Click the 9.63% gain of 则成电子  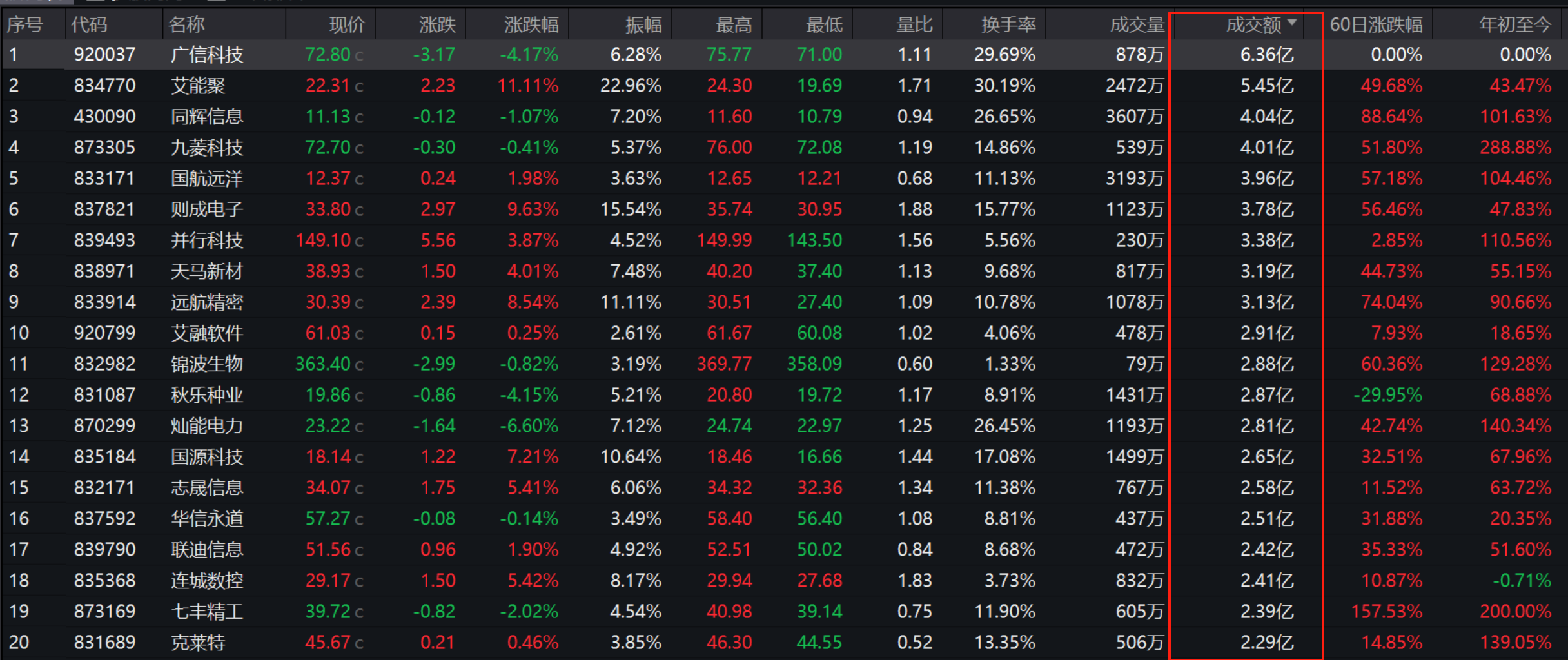point(533,209)
